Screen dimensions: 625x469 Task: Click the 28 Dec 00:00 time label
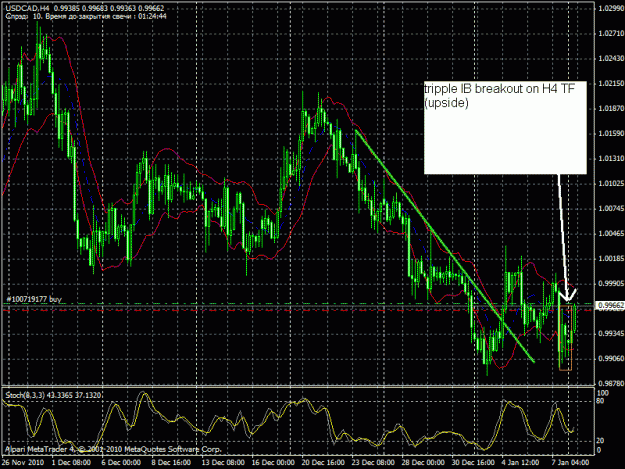tap(423, 463)
